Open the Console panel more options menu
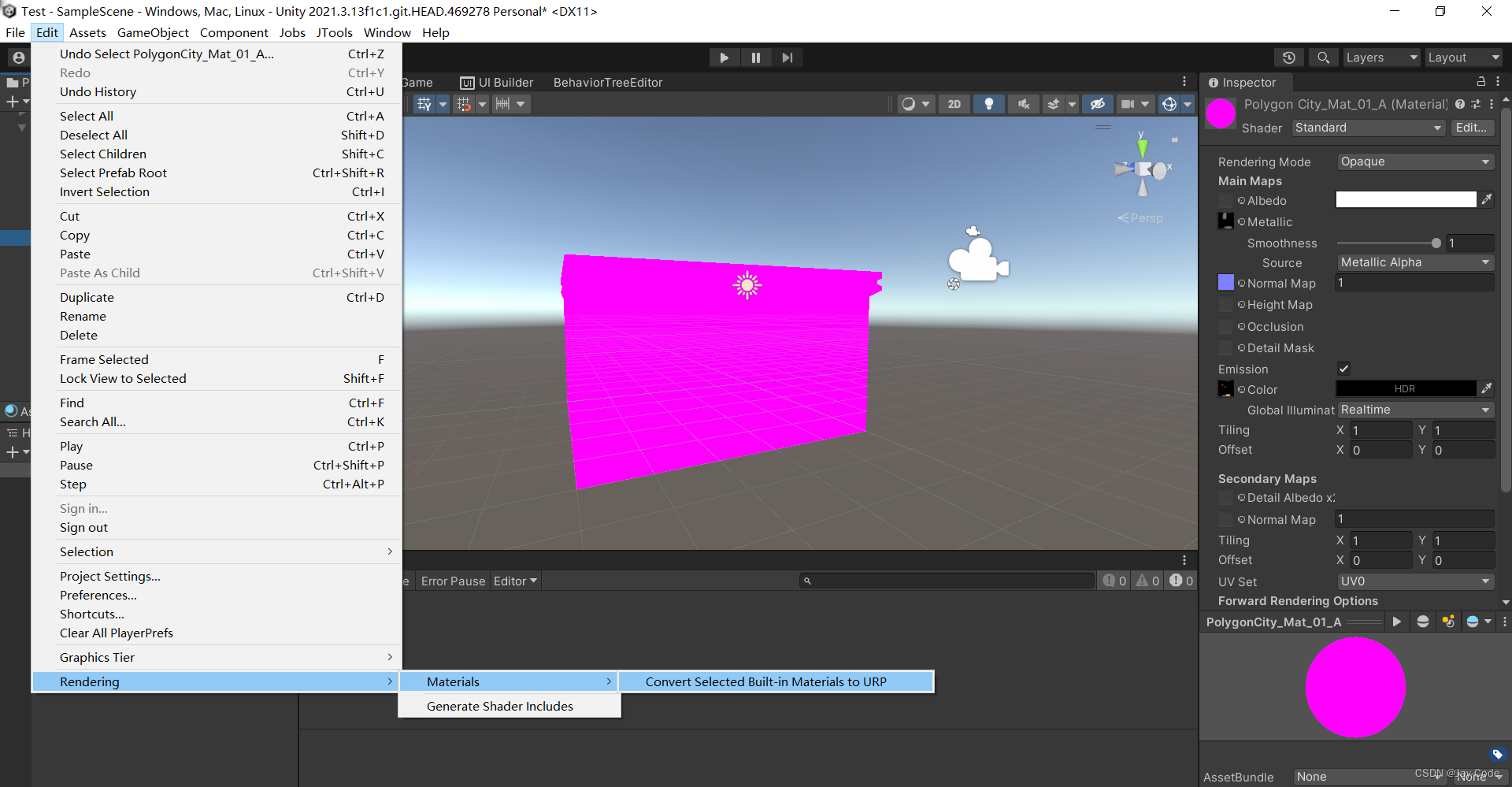 (x=1184, y=560)
